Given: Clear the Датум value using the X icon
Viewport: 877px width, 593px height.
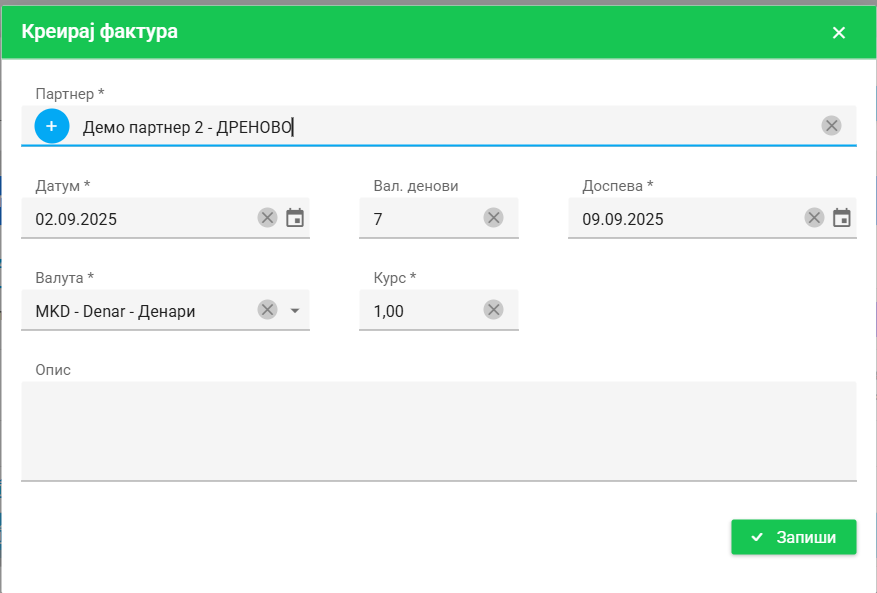Looking at the screenshot, I should pos(264,218).
